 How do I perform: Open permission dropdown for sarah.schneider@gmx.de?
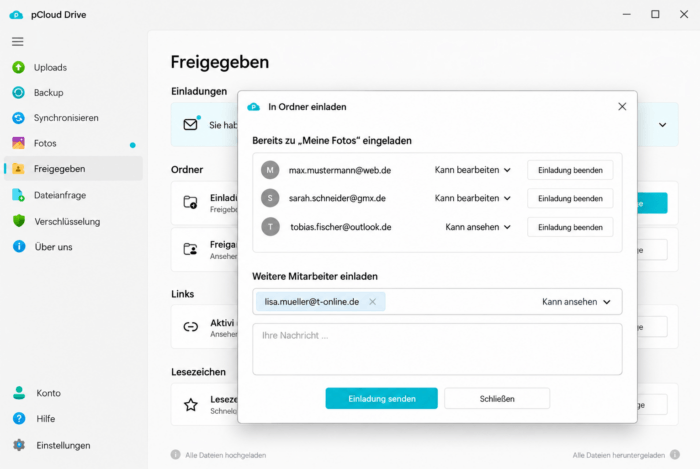[x=472, y=198]
